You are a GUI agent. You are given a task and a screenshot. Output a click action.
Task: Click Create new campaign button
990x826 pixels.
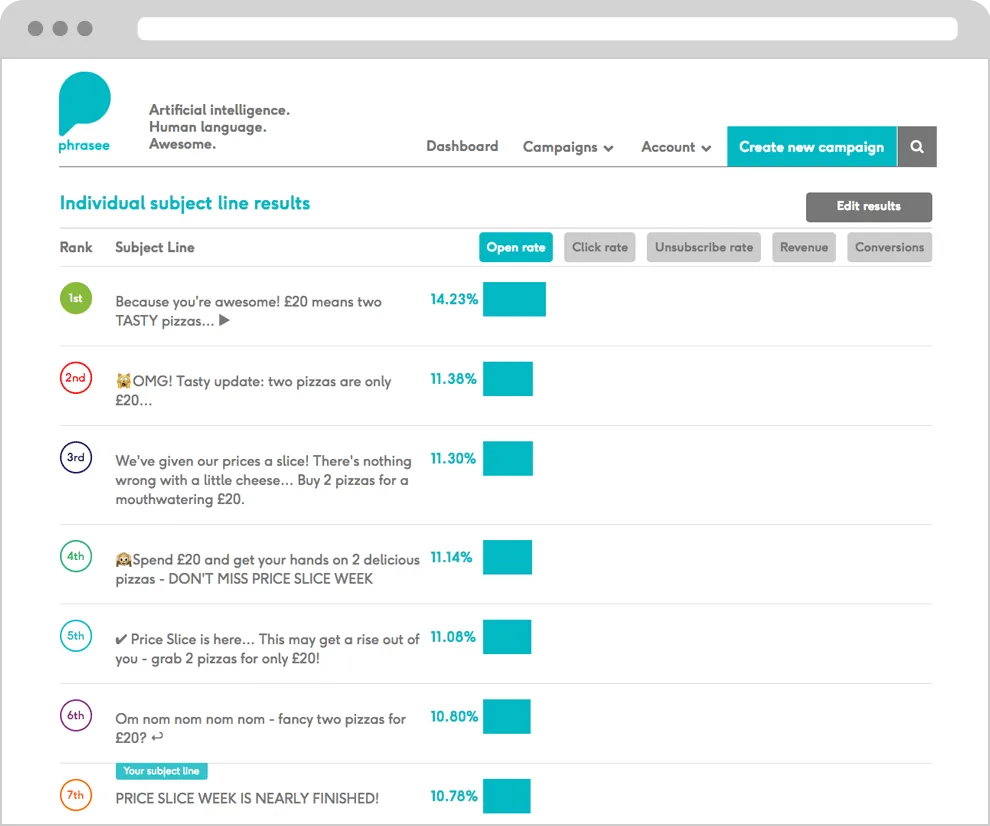tap(811, 147)
